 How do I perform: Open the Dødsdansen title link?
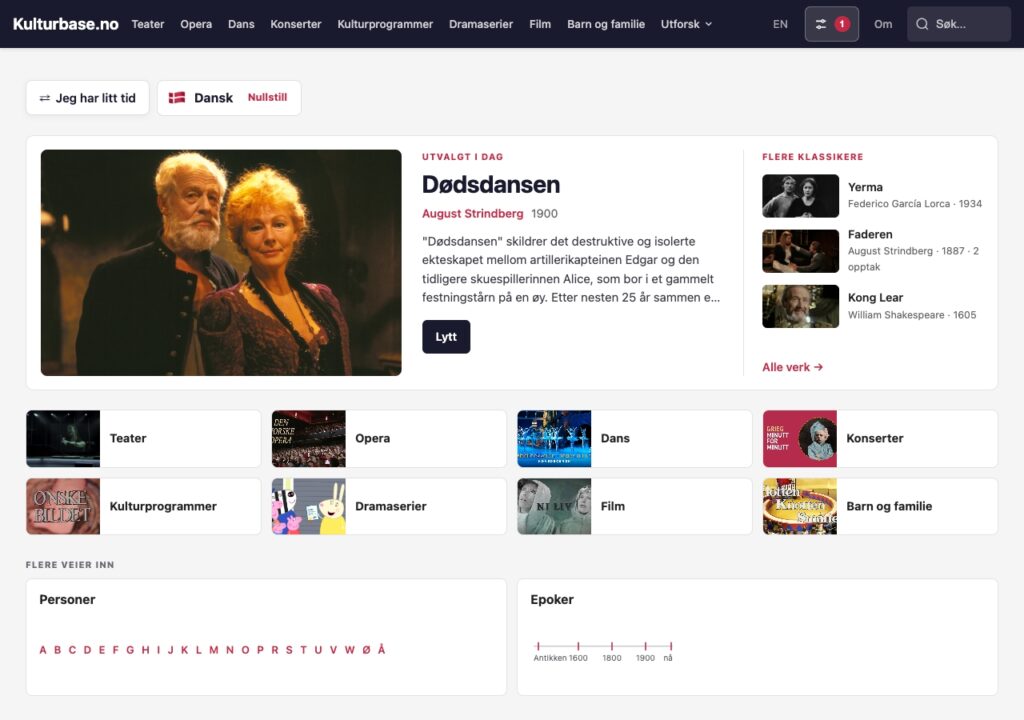tap(491, 184)
